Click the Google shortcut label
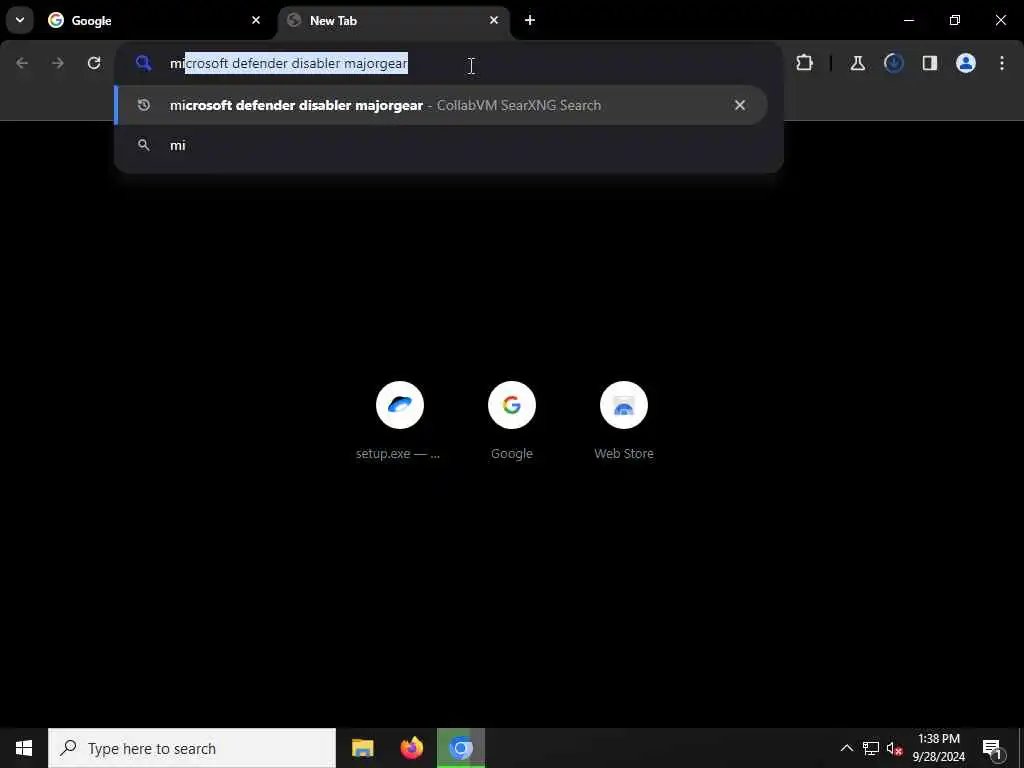1024x768 pixels. click(512, 453)
